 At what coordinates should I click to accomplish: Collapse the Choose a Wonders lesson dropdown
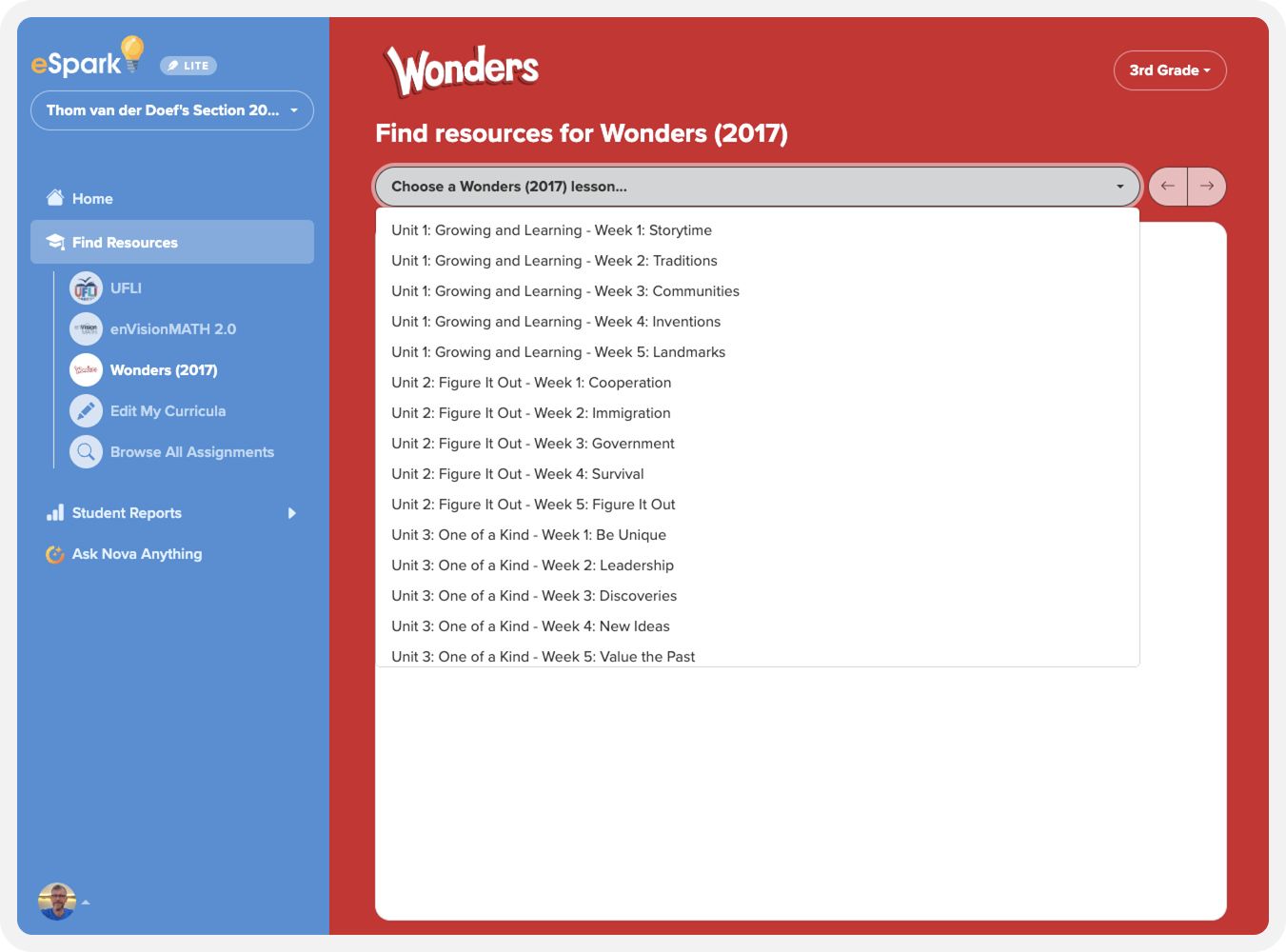[758, 187]
